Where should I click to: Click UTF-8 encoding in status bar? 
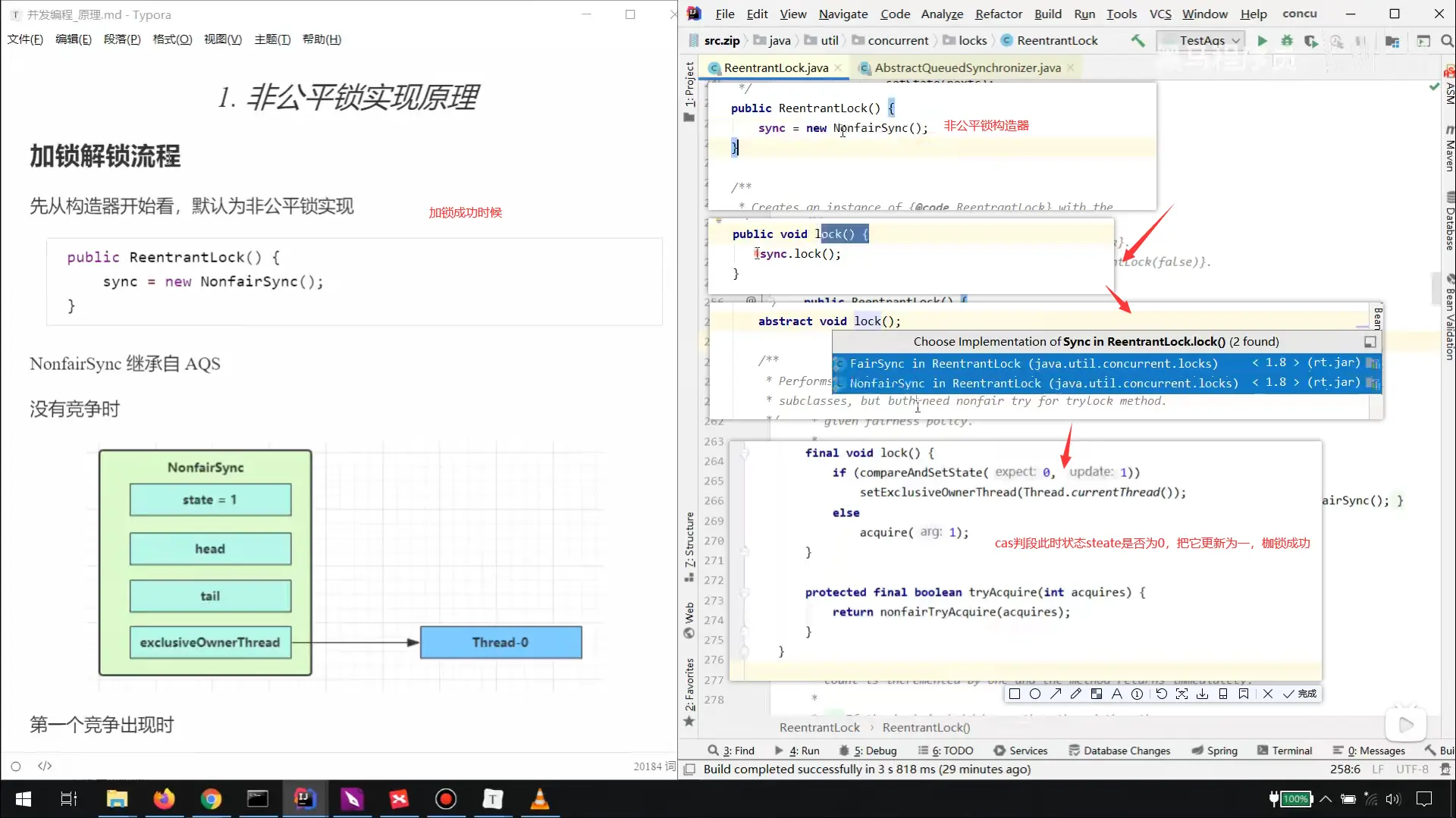click(x=1412, y=769)
